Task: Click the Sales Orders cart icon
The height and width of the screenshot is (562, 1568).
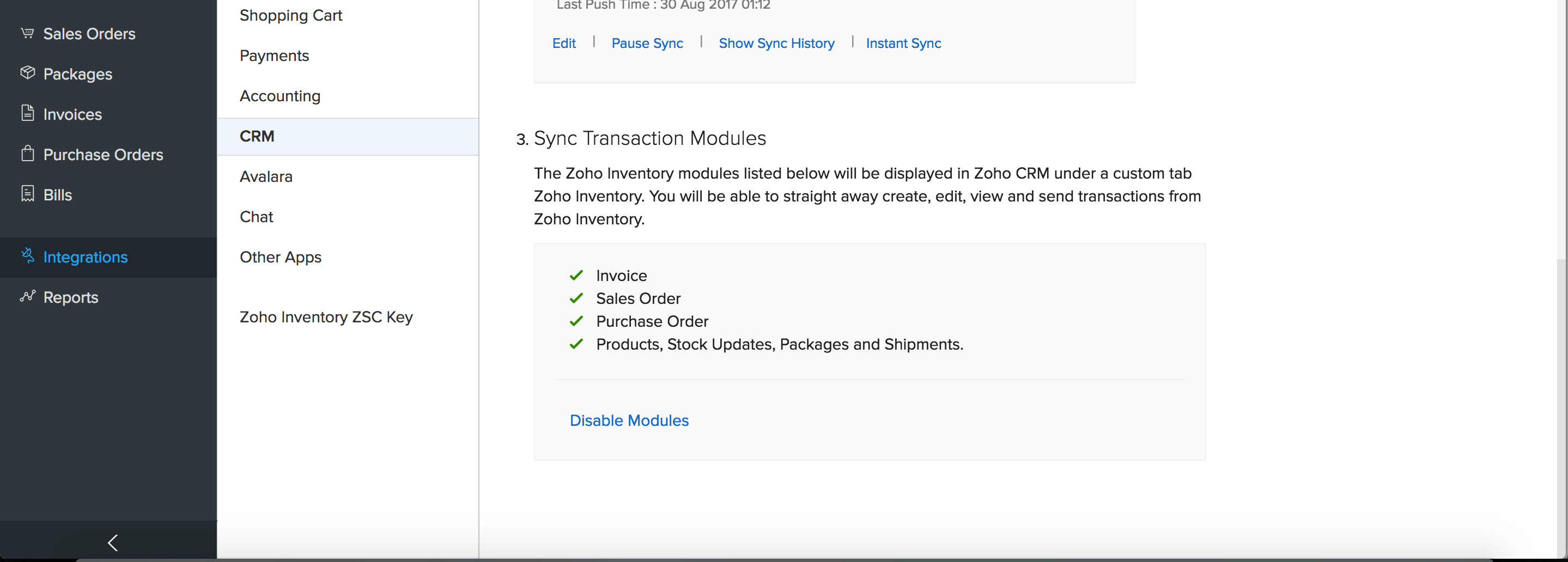Action: 27,33
